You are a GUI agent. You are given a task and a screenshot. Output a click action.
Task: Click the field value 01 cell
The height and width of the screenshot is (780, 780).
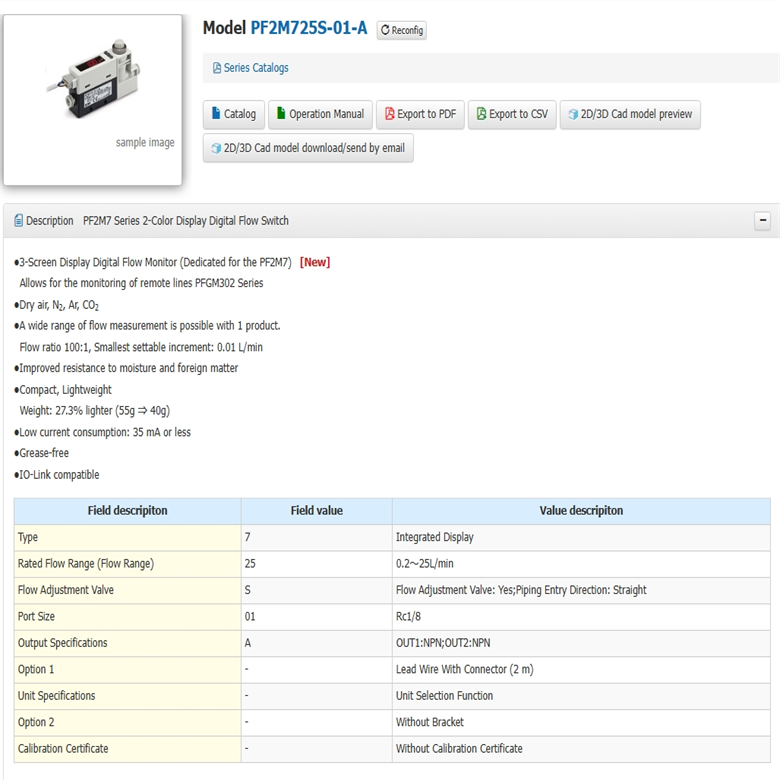[317, 617]
